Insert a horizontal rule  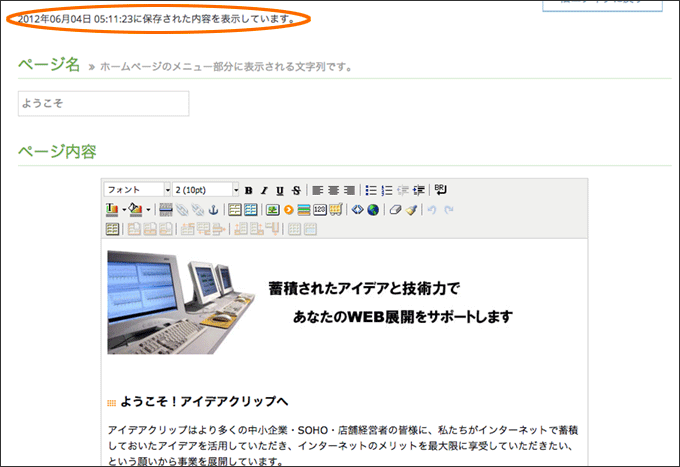point(166,210)
